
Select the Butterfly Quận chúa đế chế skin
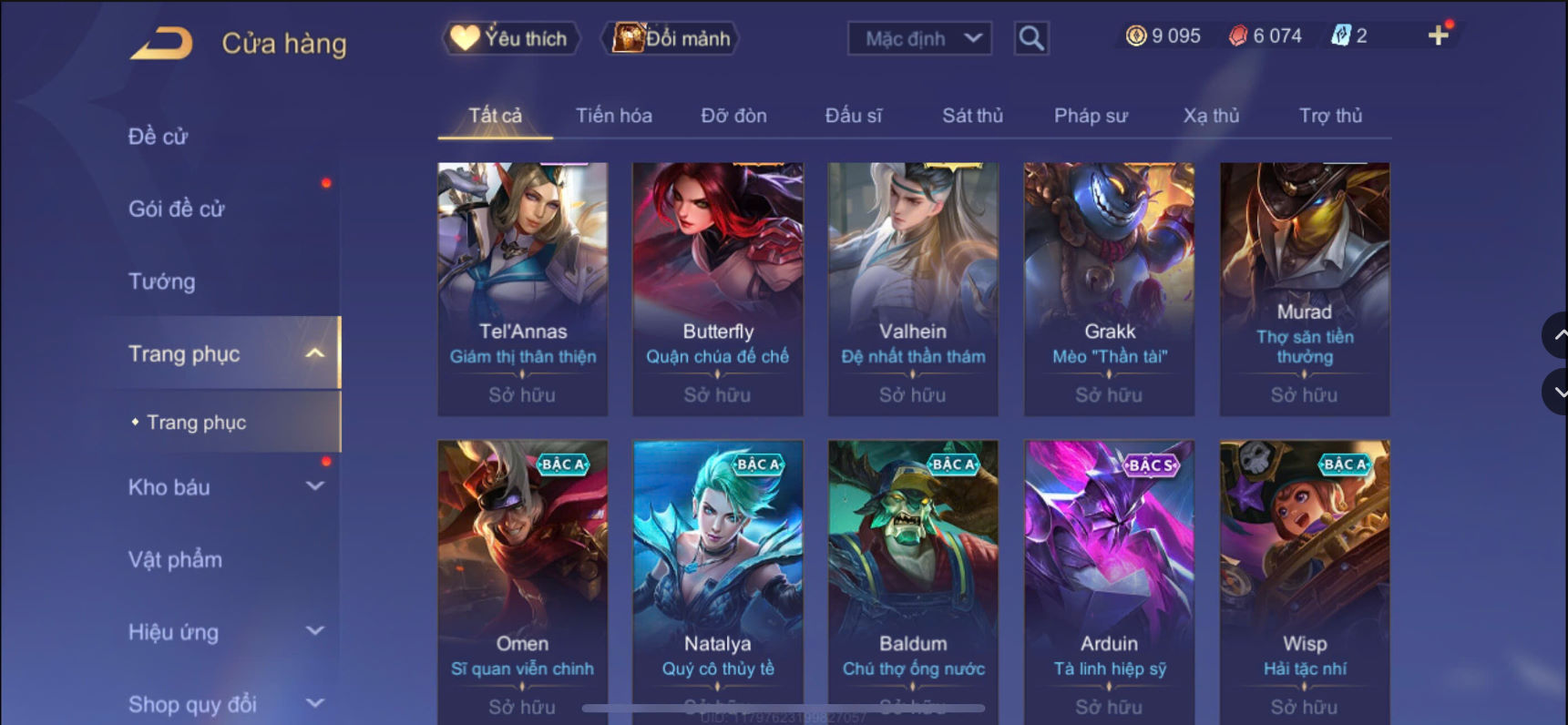[x=718, y=290]
